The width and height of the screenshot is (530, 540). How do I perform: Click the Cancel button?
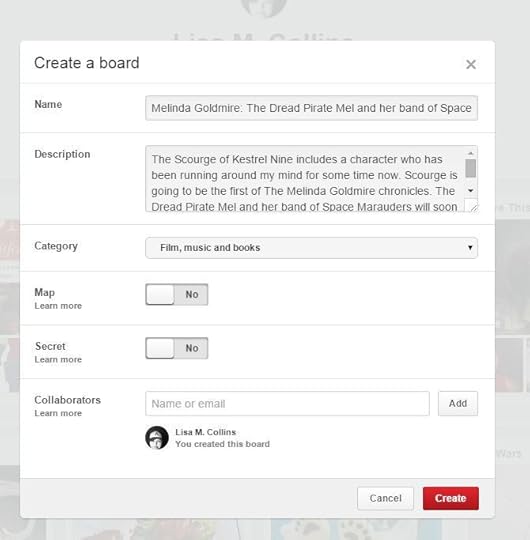coord(385,498)
